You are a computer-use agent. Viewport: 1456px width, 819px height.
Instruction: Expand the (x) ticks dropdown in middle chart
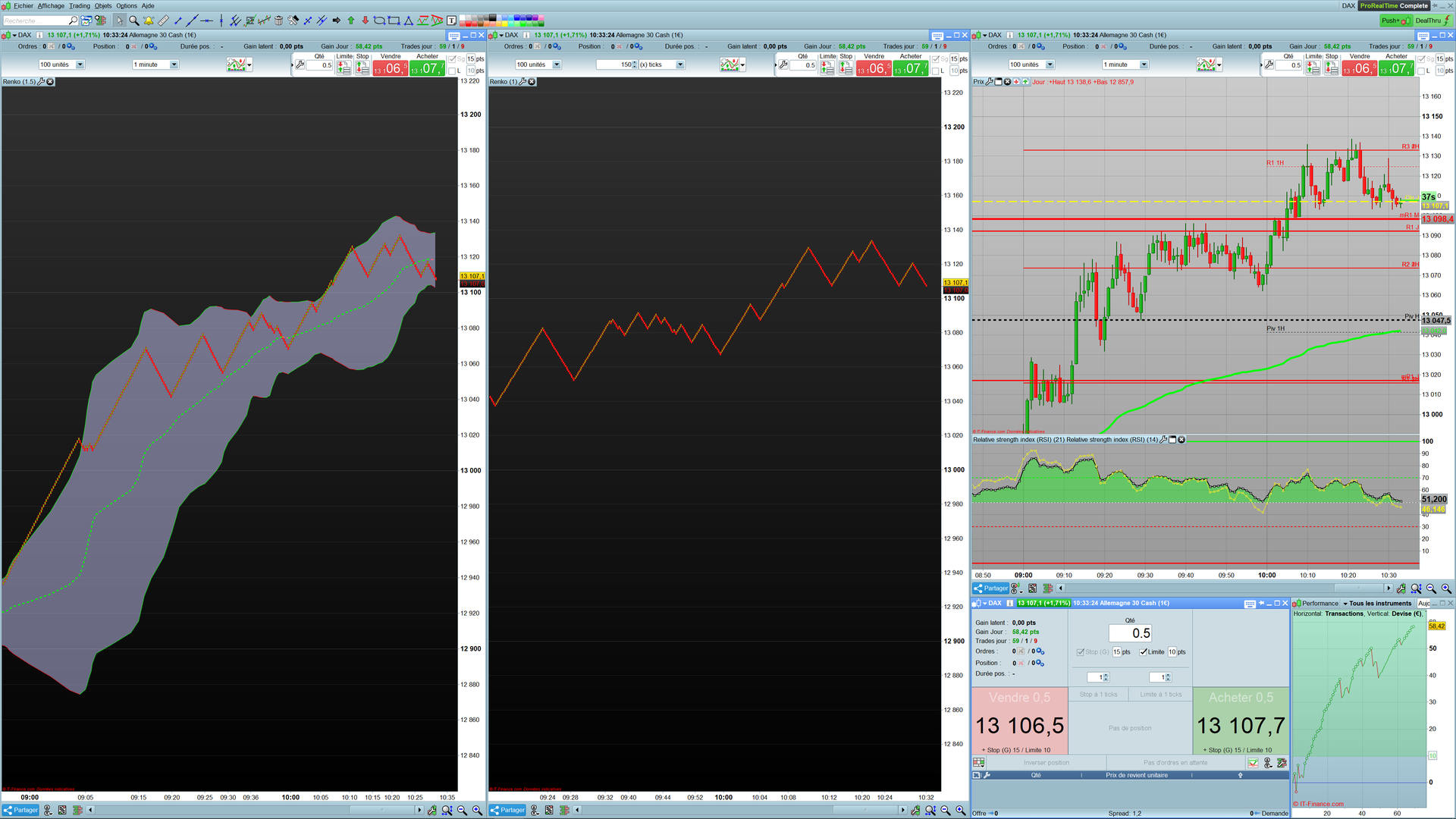pos(679,64)
